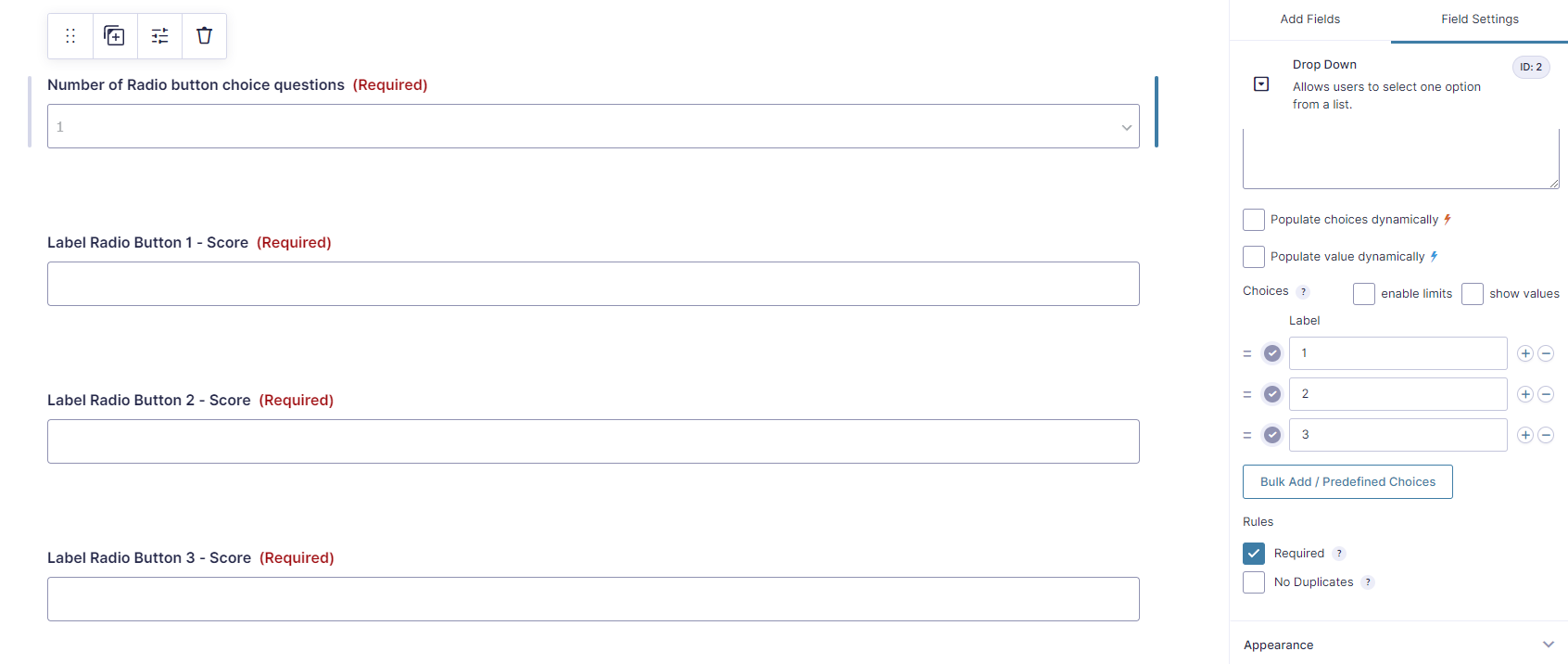Remove choice 3 with its minus icon

point(1546,434)
